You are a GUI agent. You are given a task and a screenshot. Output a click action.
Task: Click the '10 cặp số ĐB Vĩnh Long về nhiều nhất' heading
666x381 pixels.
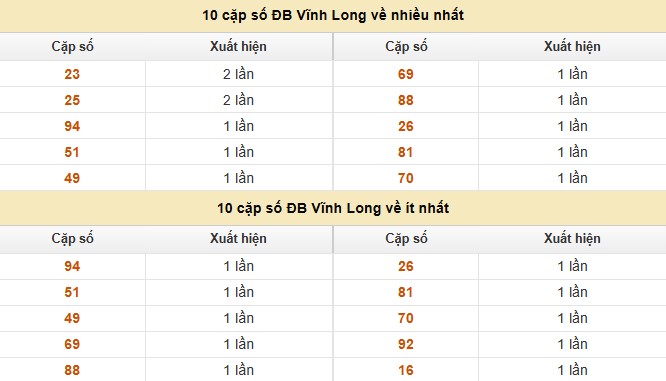click(x=333, y=15)
